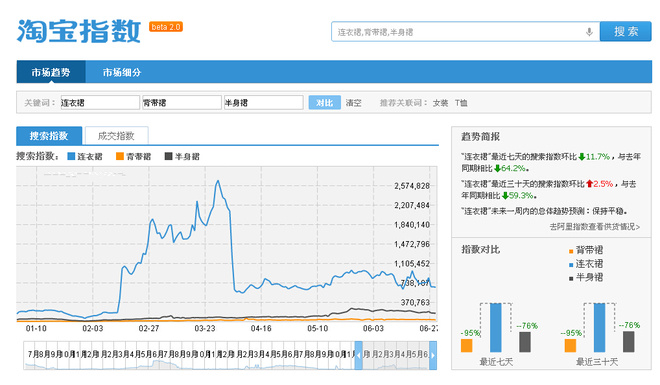Click the 背带裙 legend in 指数对比
This screenshot has height=385, width=660.
point(586,250)
